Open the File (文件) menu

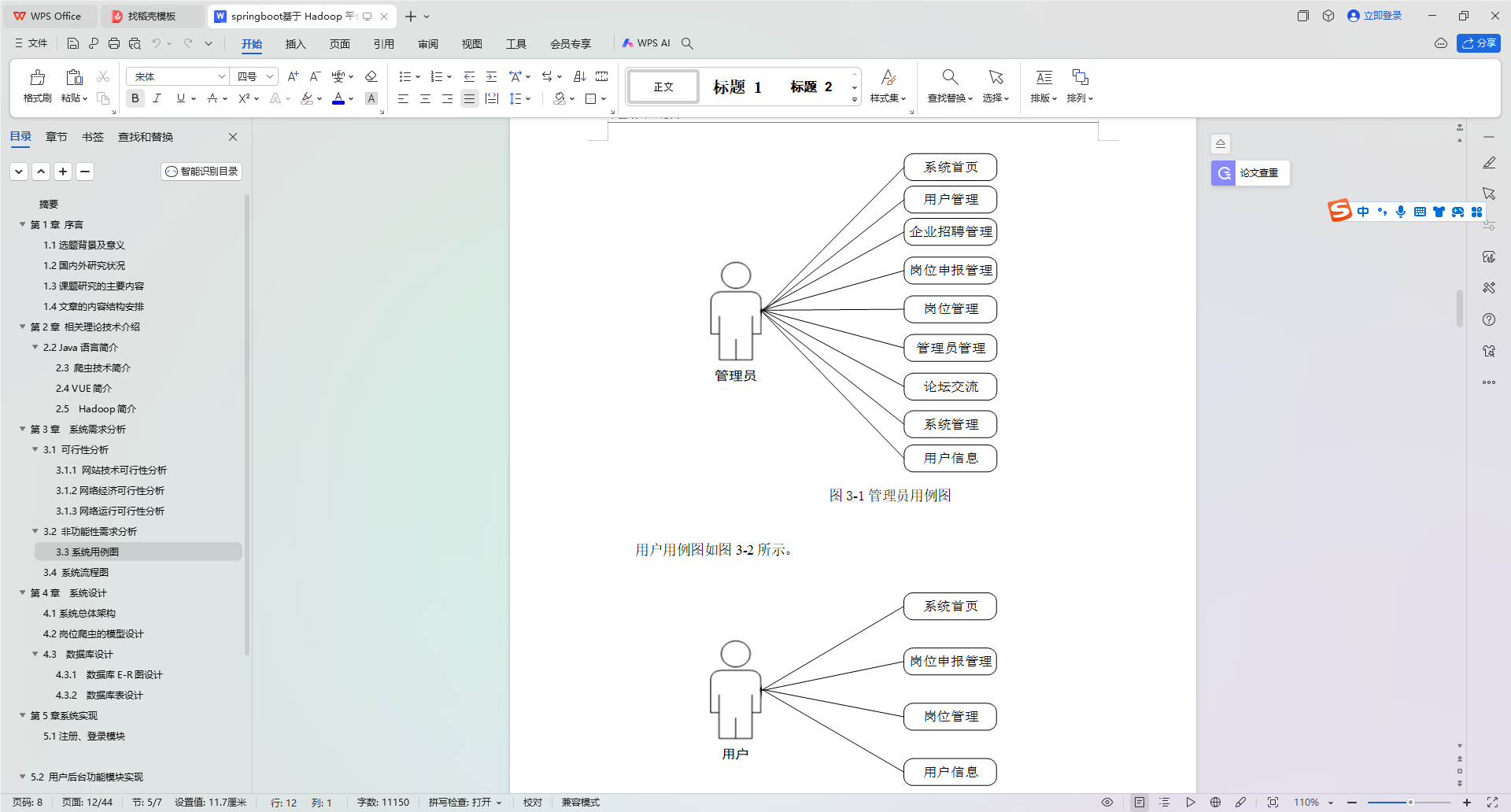(31, 43)
